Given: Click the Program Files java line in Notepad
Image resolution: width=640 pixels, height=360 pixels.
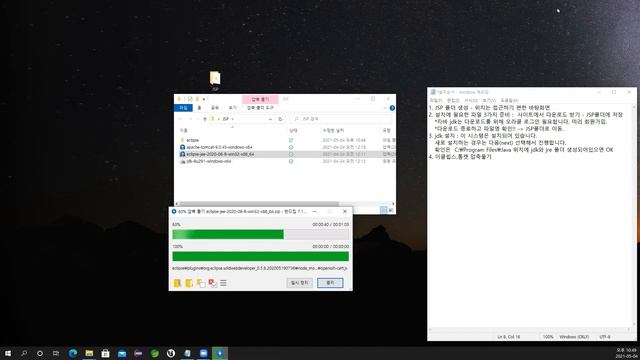Looking at the screenshot, I should click(524, 150).
